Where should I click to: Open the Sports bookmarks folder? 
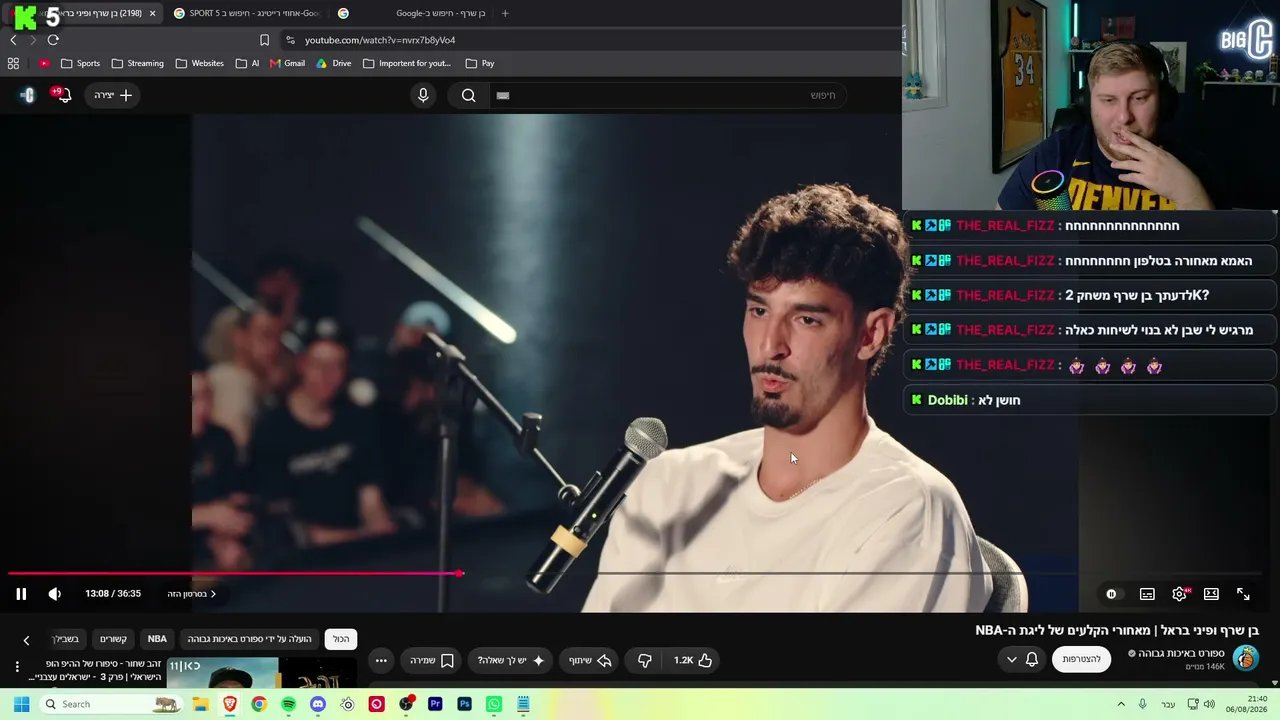click(80, 63)
